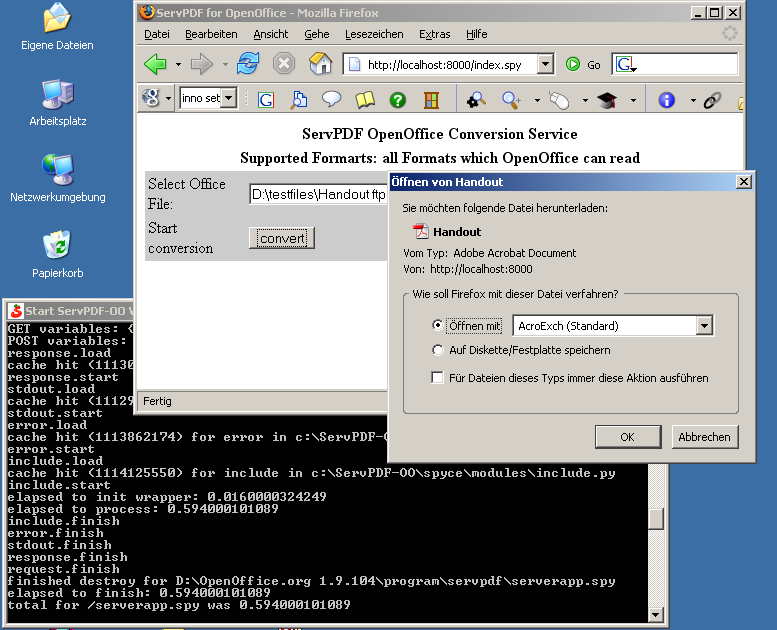
Task: Click the open book icon in the toolbar
Action: pyautogui.click(x=365, y=100)
